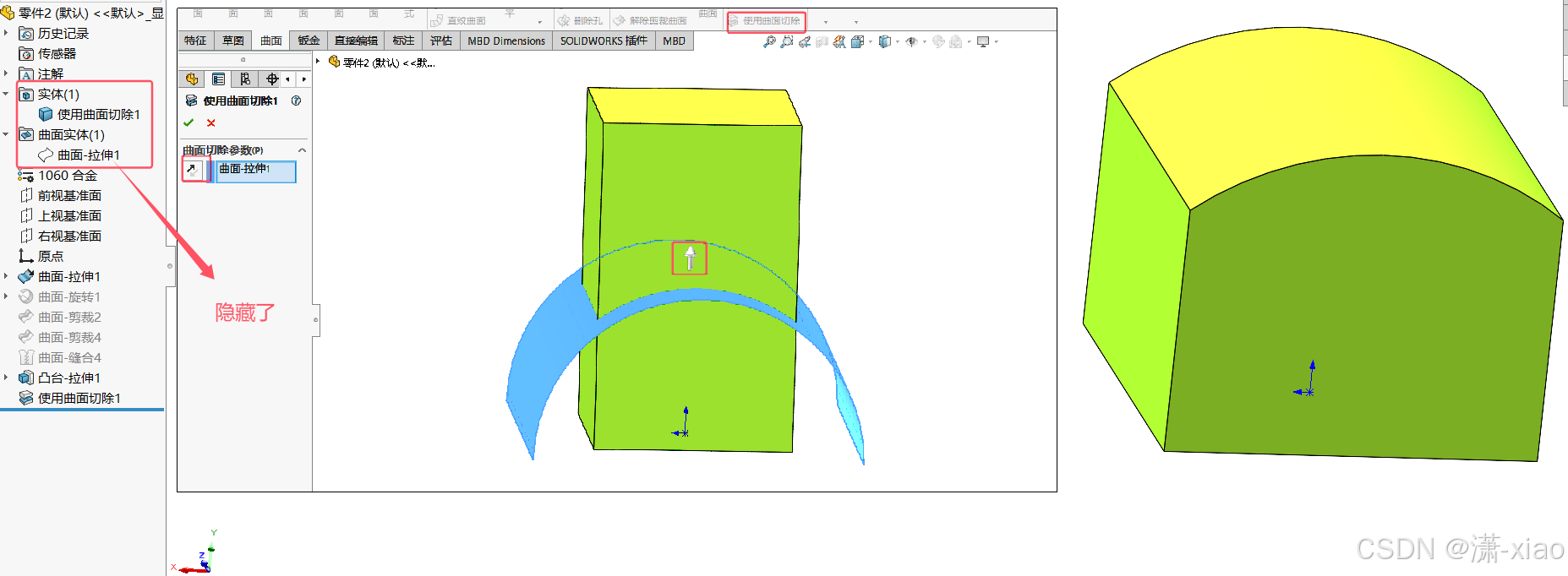Open the MBD tab
1568x576 pixels.
(x=675, y=41)
